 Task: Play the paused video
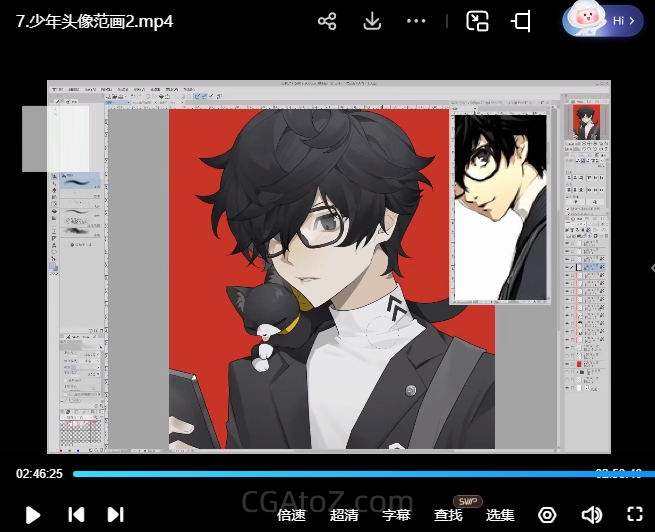[33, 515]
